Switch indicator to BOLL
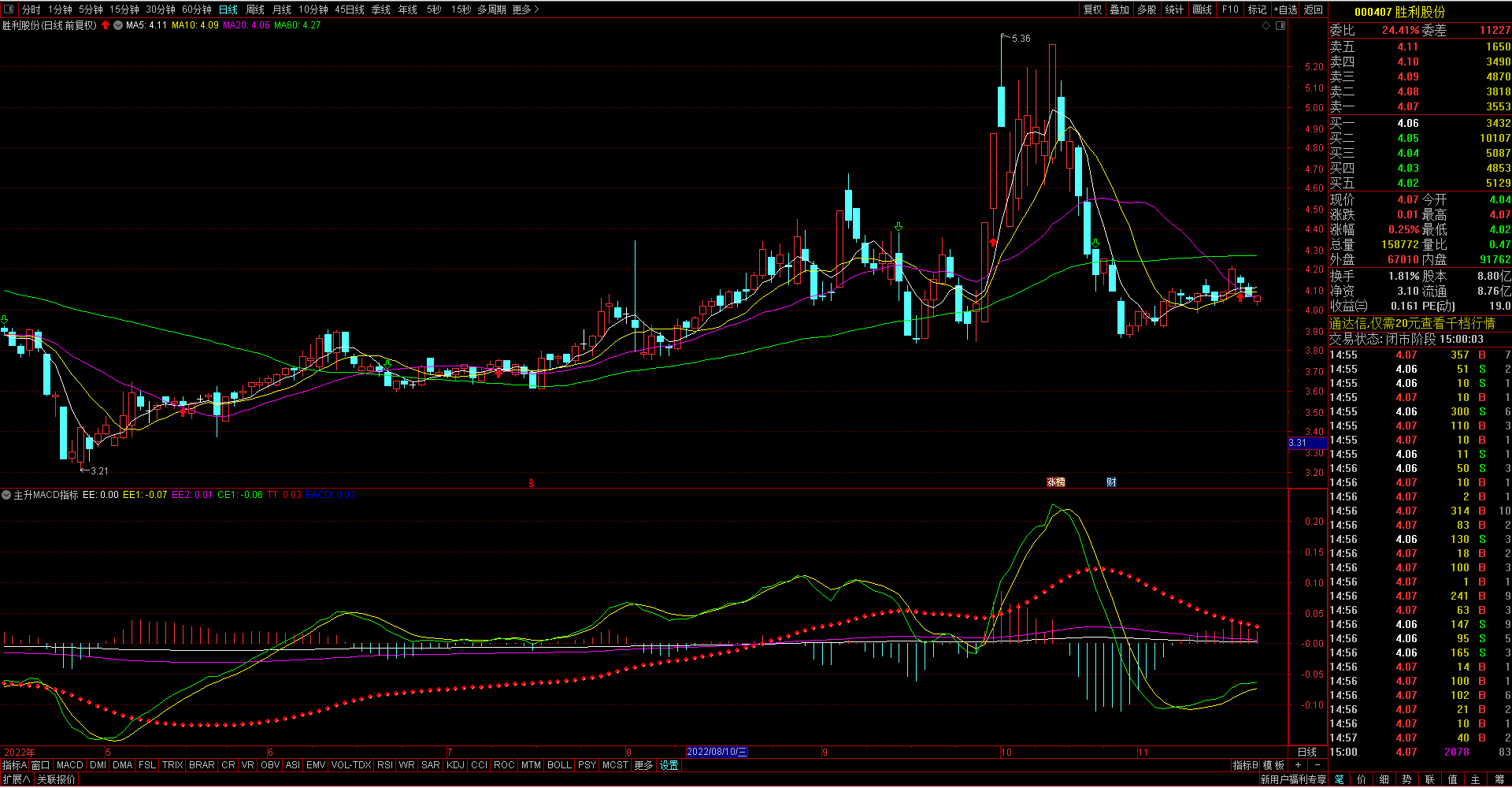 559,765
